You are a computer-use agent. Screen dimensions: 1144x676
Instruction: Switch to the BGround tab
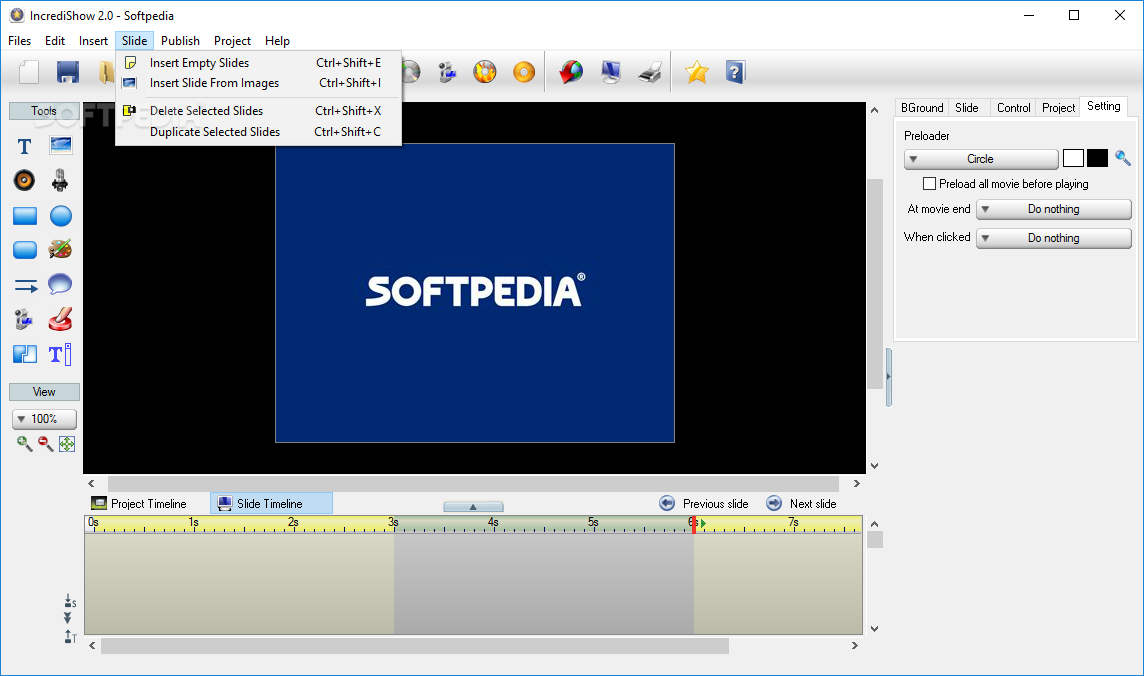tap(922, 108)
